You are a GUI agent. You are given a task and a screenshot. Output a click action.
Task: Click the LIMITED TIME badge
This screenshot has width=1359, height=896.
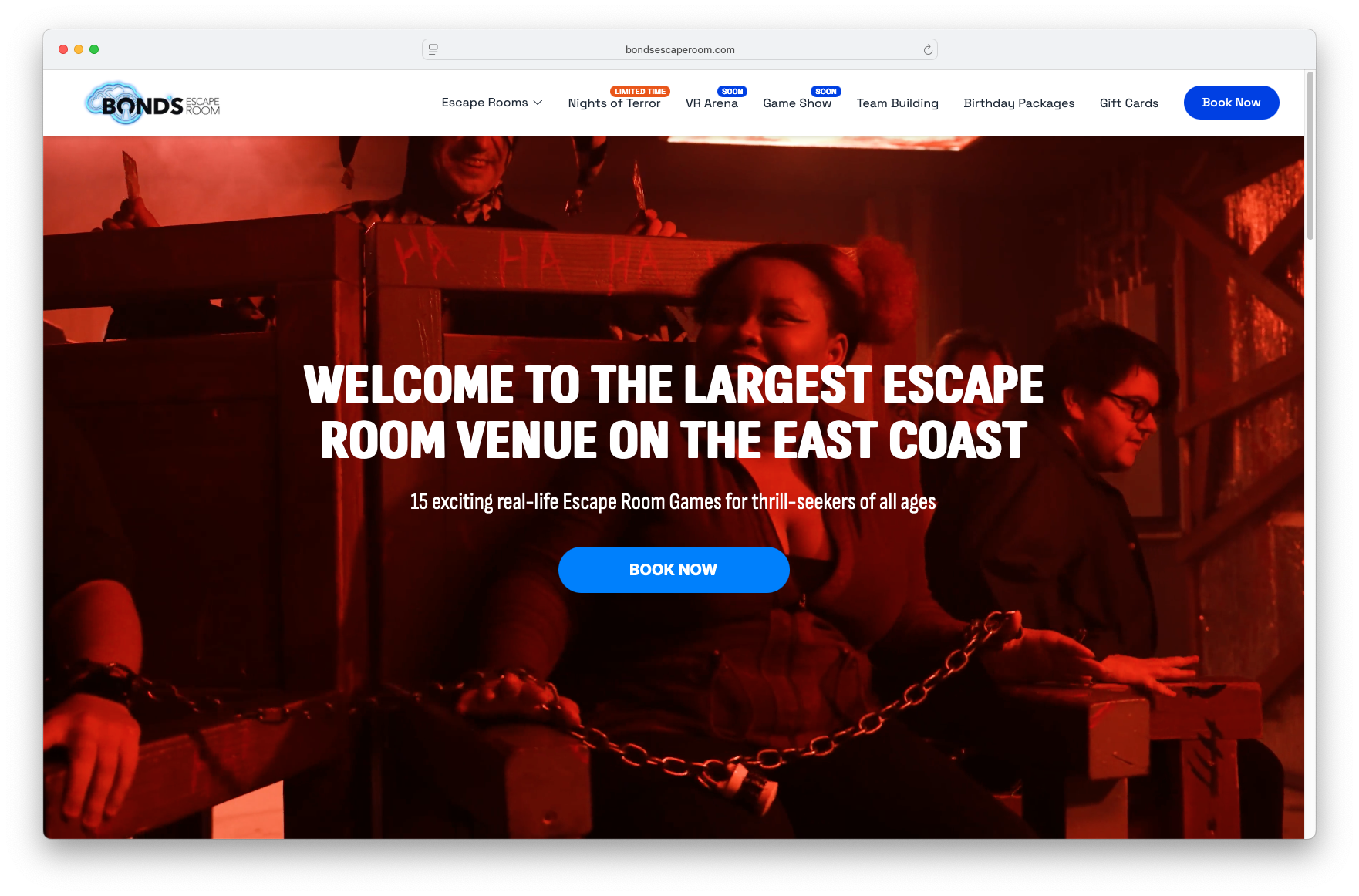point(639,91)
